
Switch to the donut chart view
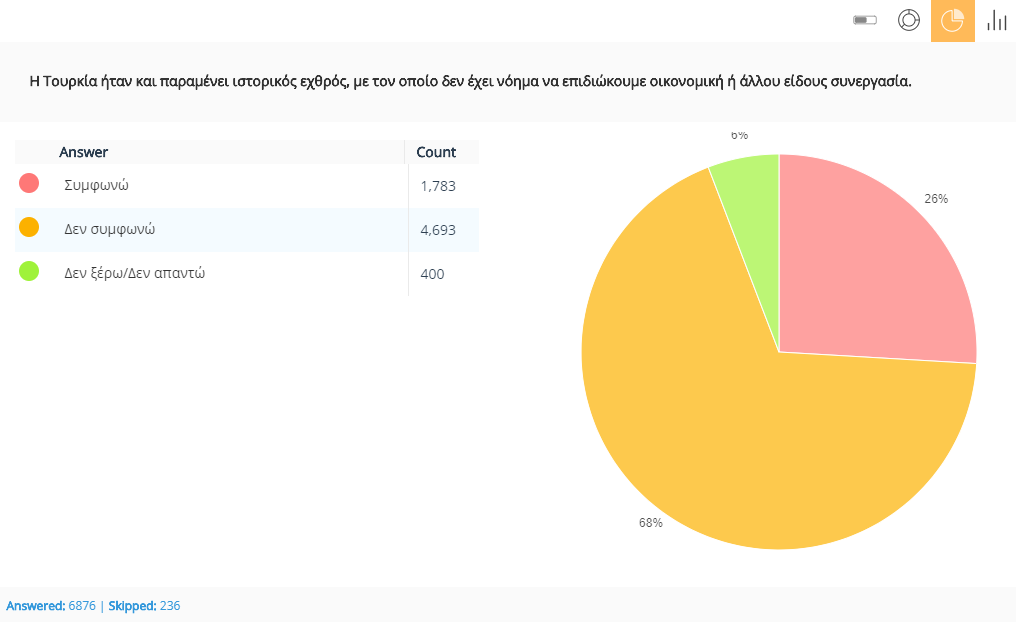(908, 21)
